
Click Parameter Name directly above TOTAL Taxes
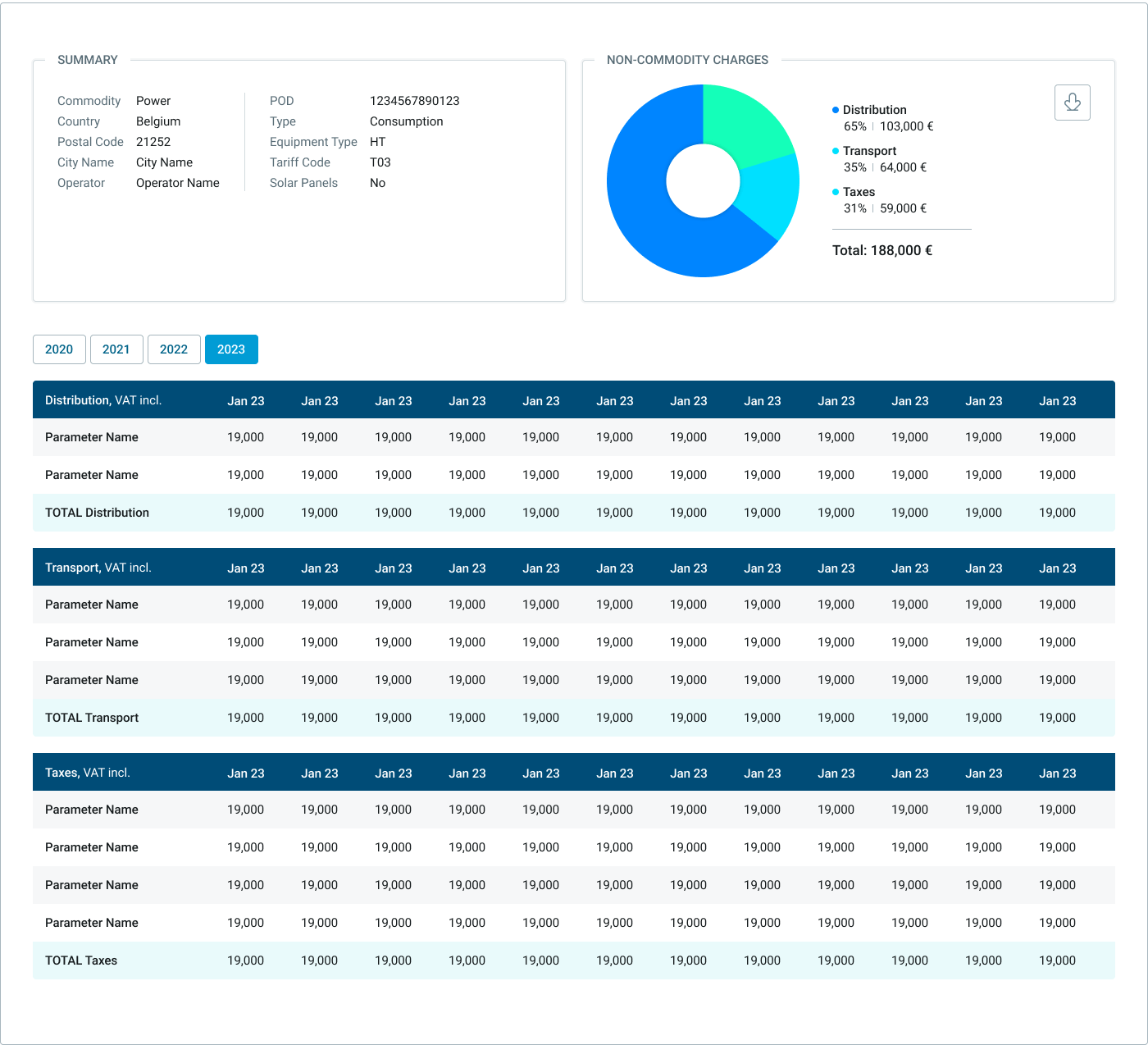coord(92,923)
